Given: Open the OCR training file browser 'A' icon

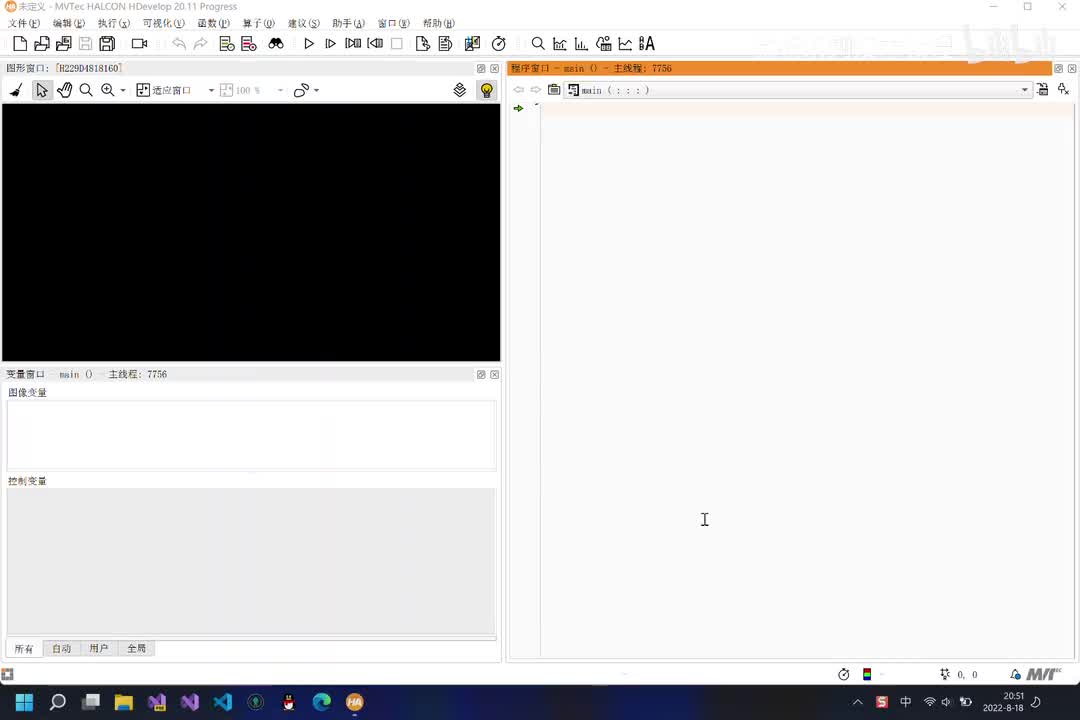Looking at the screenshot, I should coord(647,44).
